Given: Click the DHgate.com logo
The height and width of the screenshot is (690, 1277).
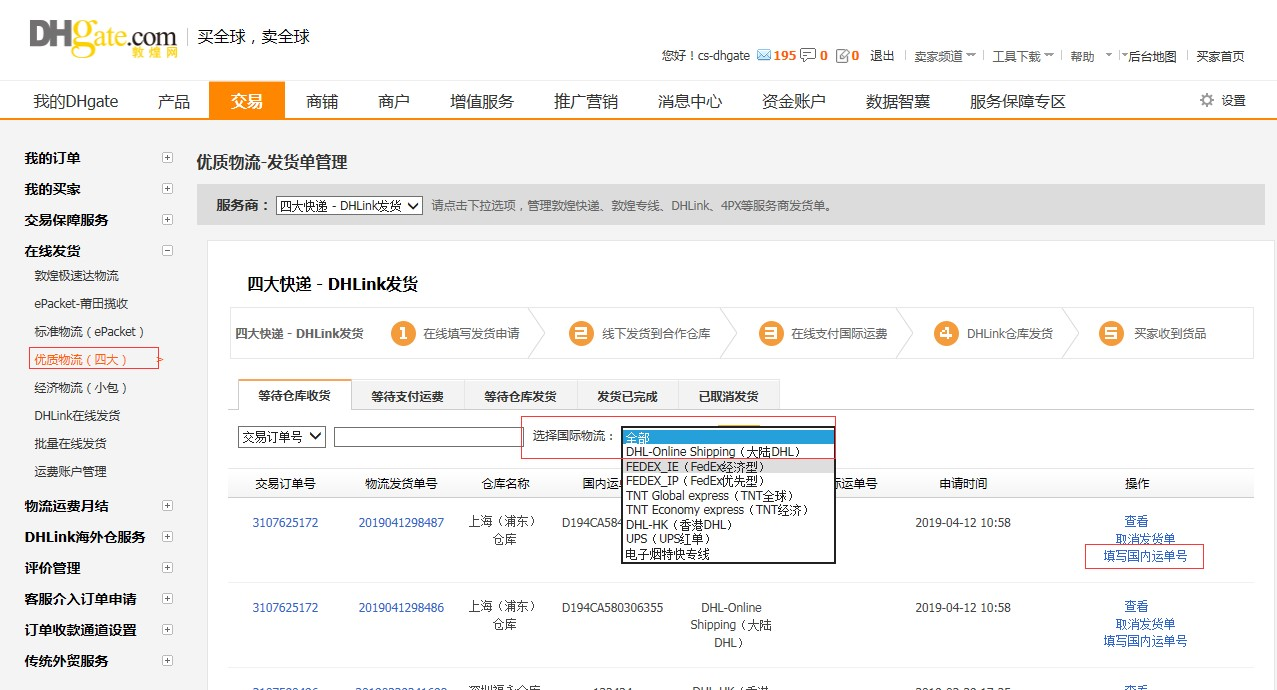Looking at the screenshot, I should (x=102, y=38).
